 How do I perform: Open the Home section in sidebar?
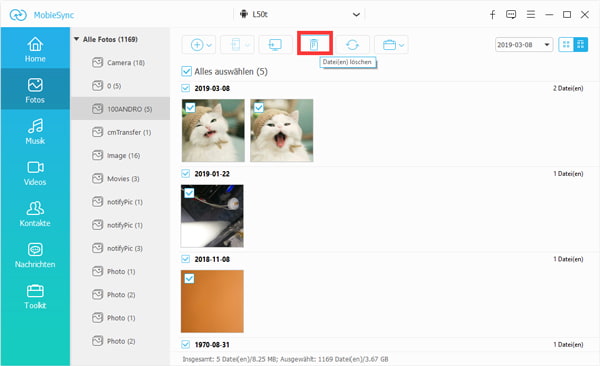click(x=35, y=49)
